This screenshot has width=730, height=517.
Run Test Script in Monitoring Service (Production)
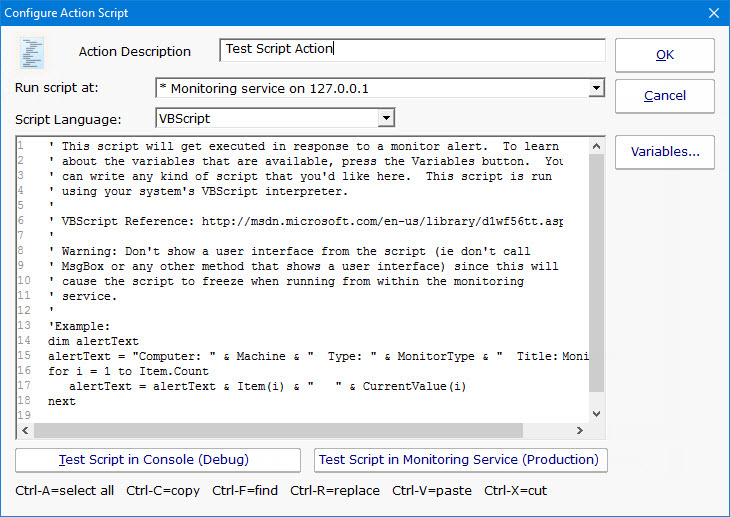(x=461, y=460)
